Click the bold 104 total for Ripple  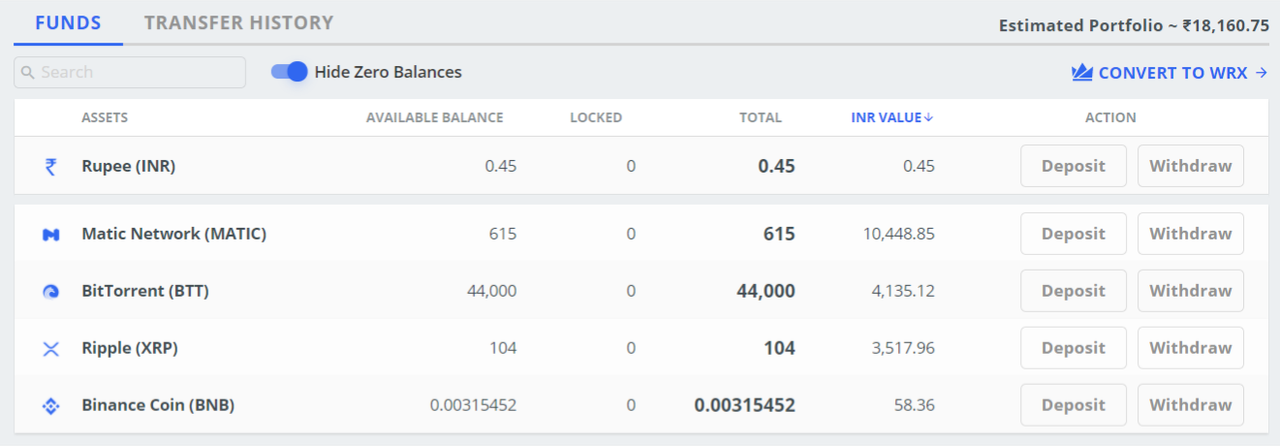pyautogui.click(x=780, y=348)
